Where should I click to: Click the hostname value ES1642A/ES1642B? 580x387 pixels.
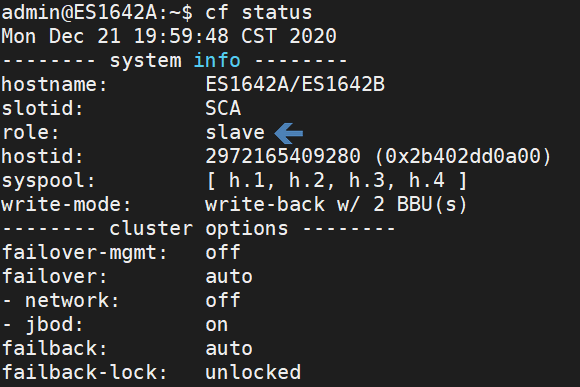pyautogui.click(x=295, y=84)
